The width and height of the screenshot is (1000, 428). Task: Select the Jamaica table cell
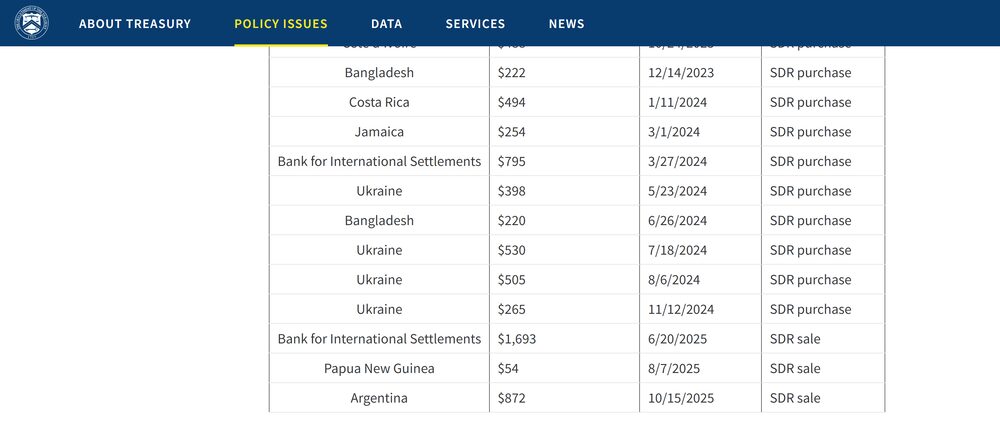click(379, 132)
